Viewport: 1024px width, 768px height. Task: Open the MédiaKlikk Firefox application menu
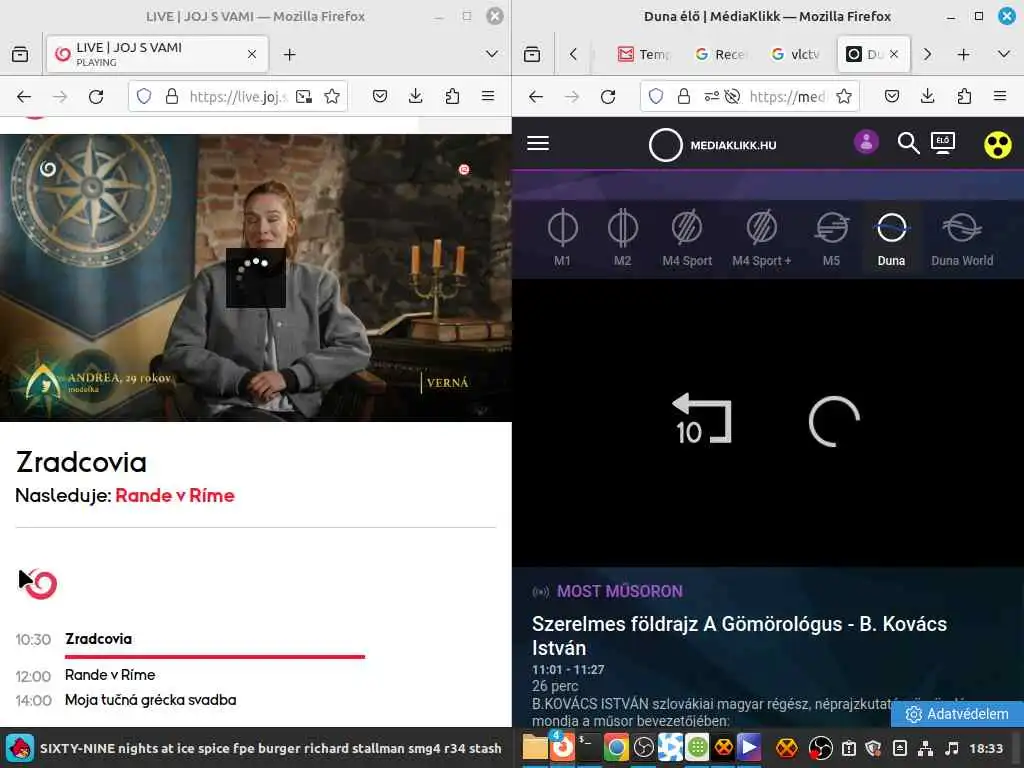click(x=1000, y=97)
